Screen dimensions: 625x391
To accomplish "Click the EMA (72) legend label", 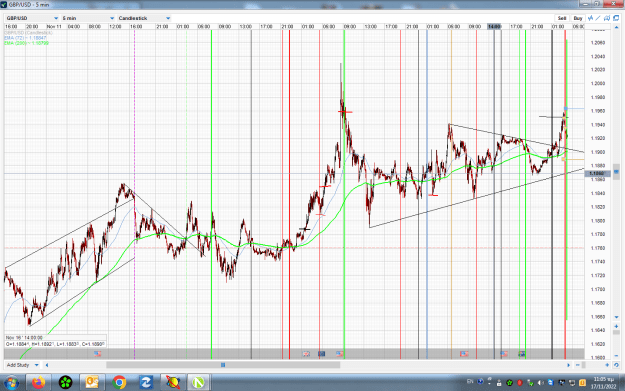I will click(26, 37).
